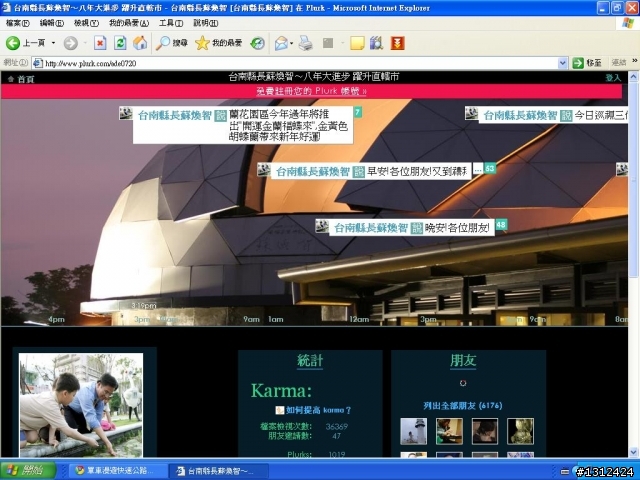Screen dimensions: 640x480
Task: Open the 工具 (Tools) menu
Action: pos(171,23)
